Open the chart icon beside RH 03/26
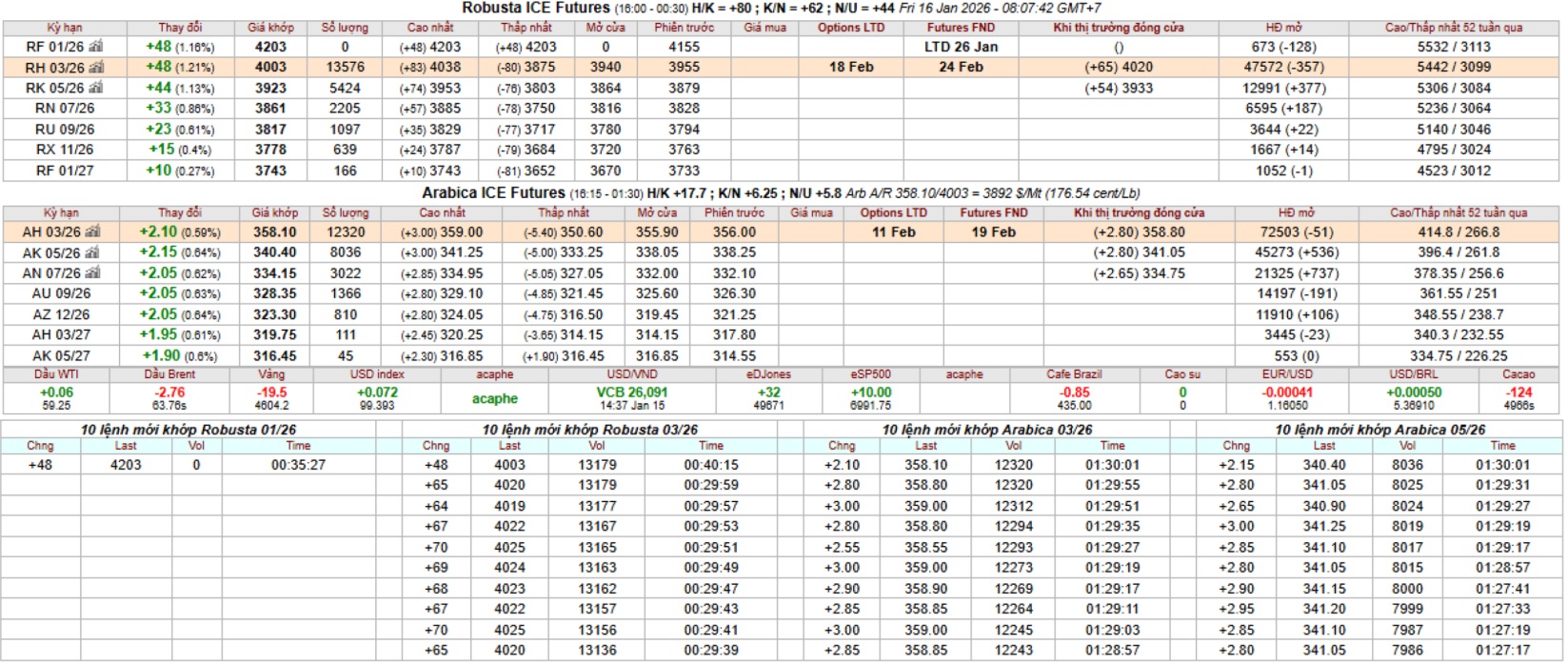The image size is (1568, 664). [x=96, y=68]
